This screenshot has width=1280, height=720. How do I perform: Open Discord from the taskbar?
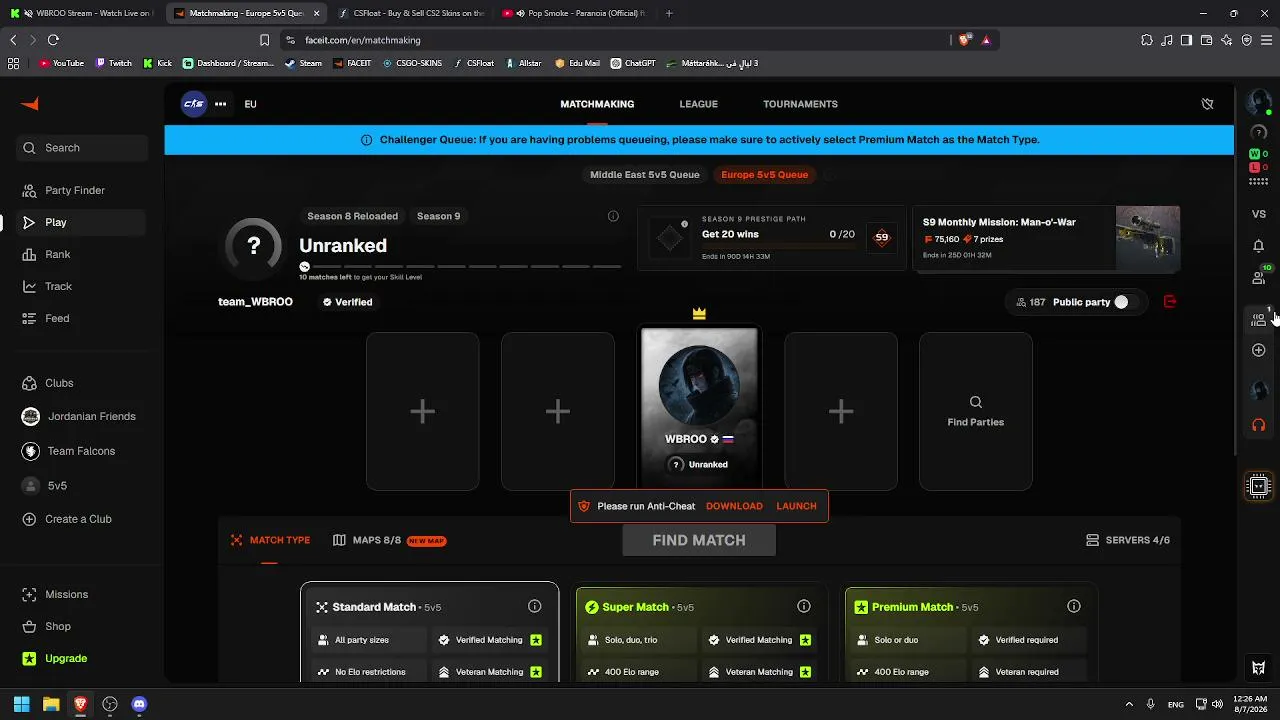click(139, 704)
